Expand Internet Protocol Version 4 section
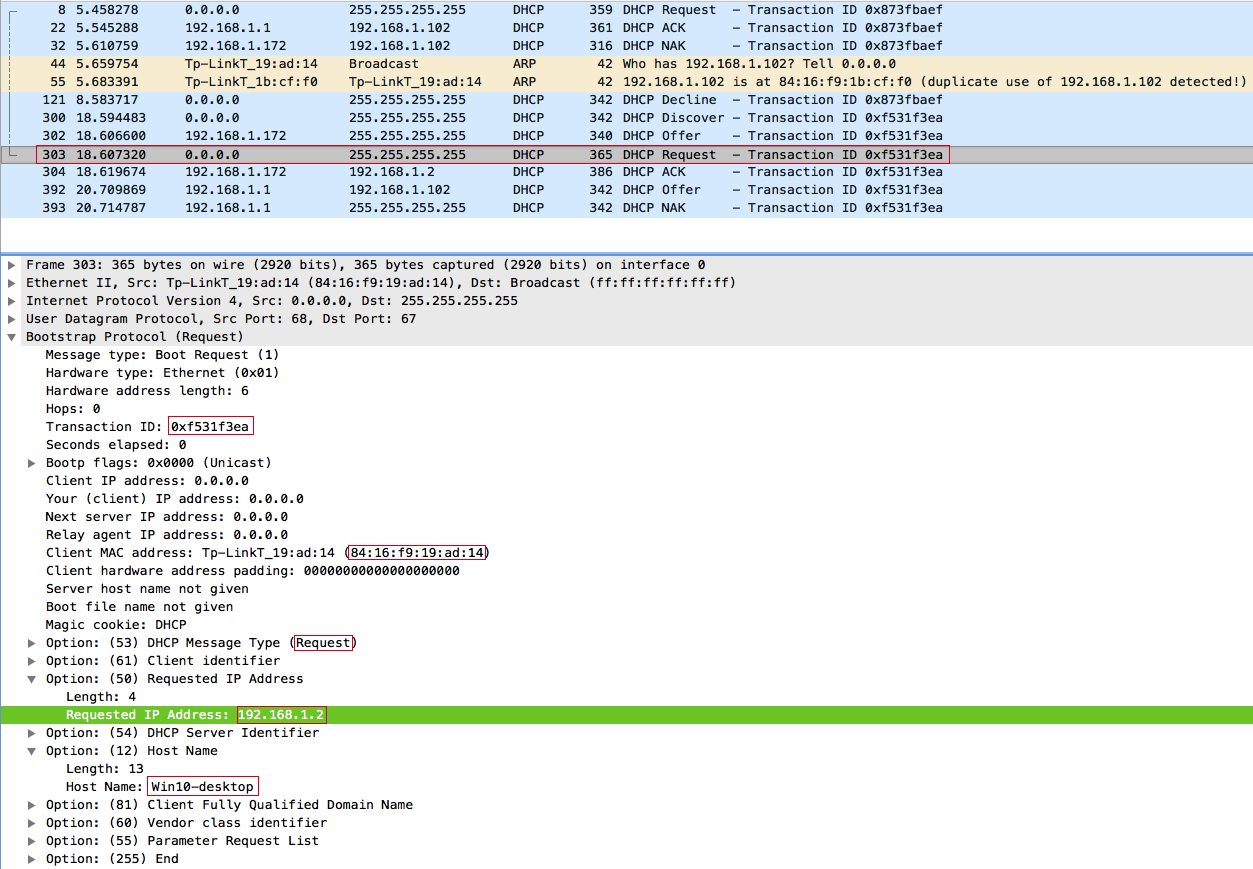 11,301
